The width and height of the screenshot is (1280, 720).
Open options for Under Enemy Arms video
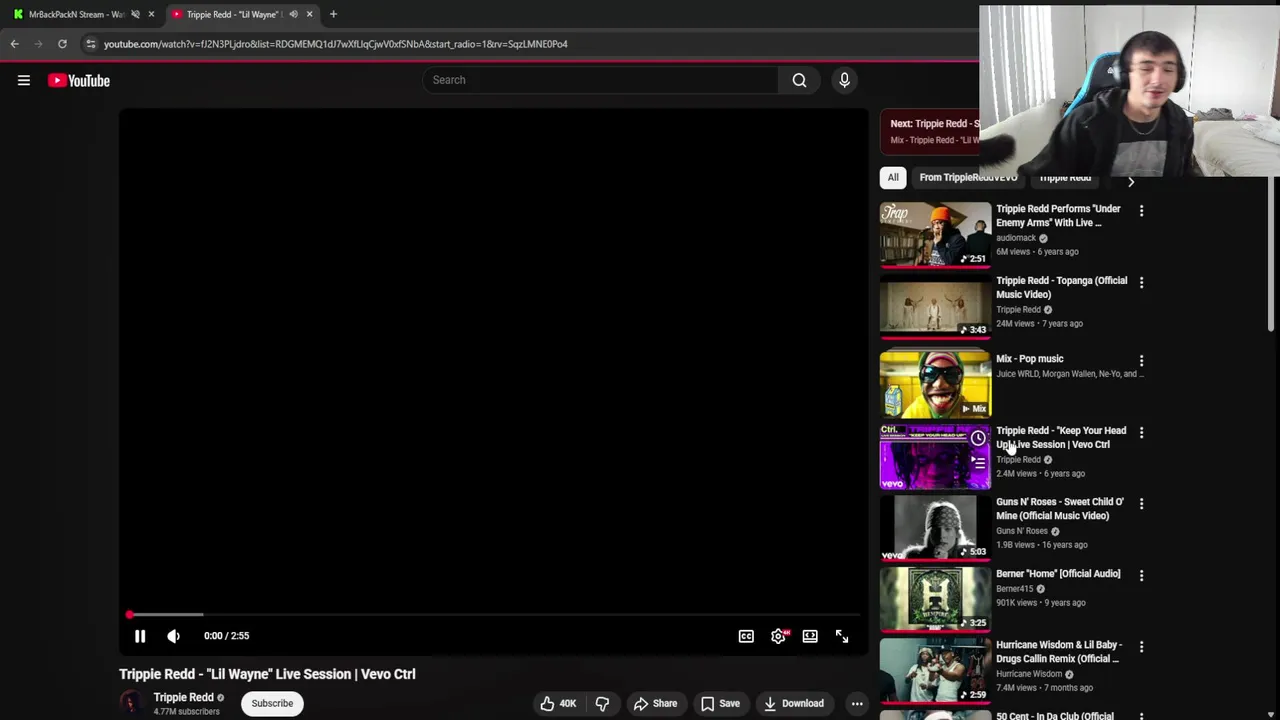1141,211
